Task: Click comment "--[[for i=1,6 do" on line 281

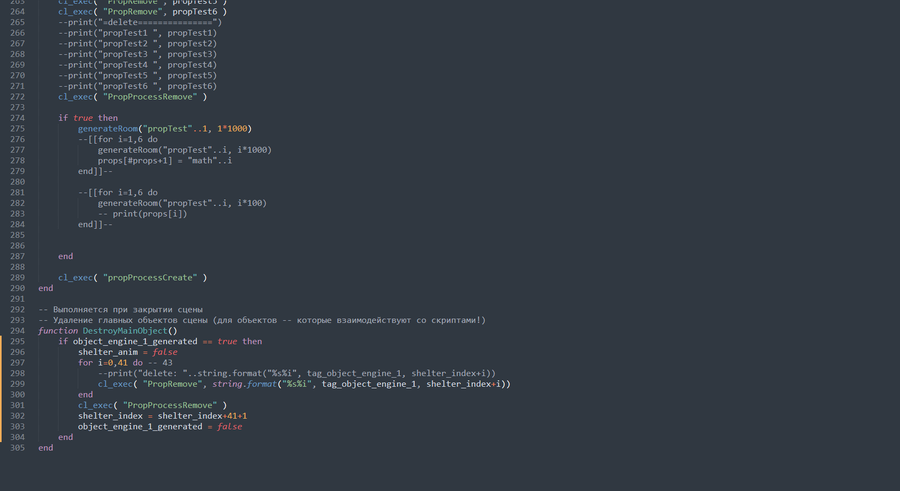Action: [118, 192]
